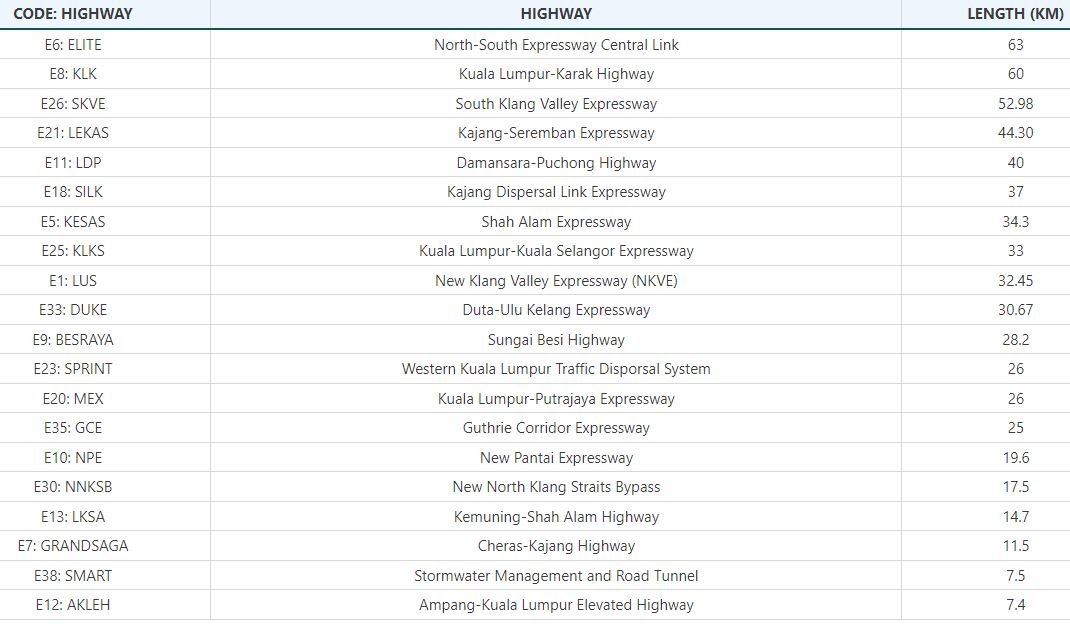Click the 63 length value
Screen dimensions: 1070x632
pos(1015,44)
